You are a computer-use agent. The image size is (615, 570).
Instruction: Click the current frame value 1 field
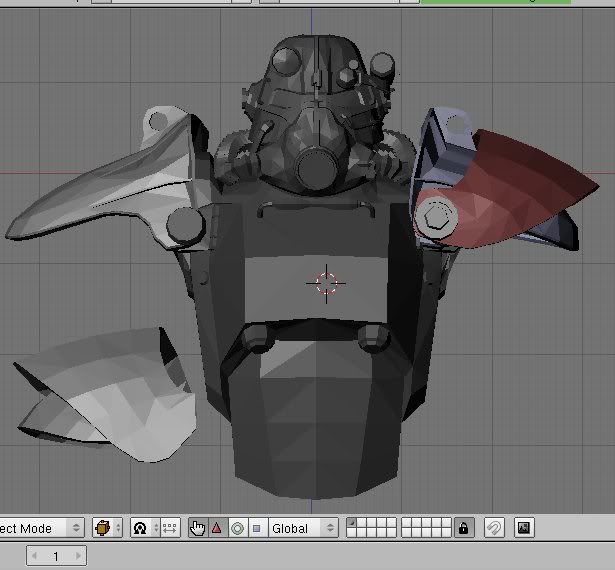[56, 556]
